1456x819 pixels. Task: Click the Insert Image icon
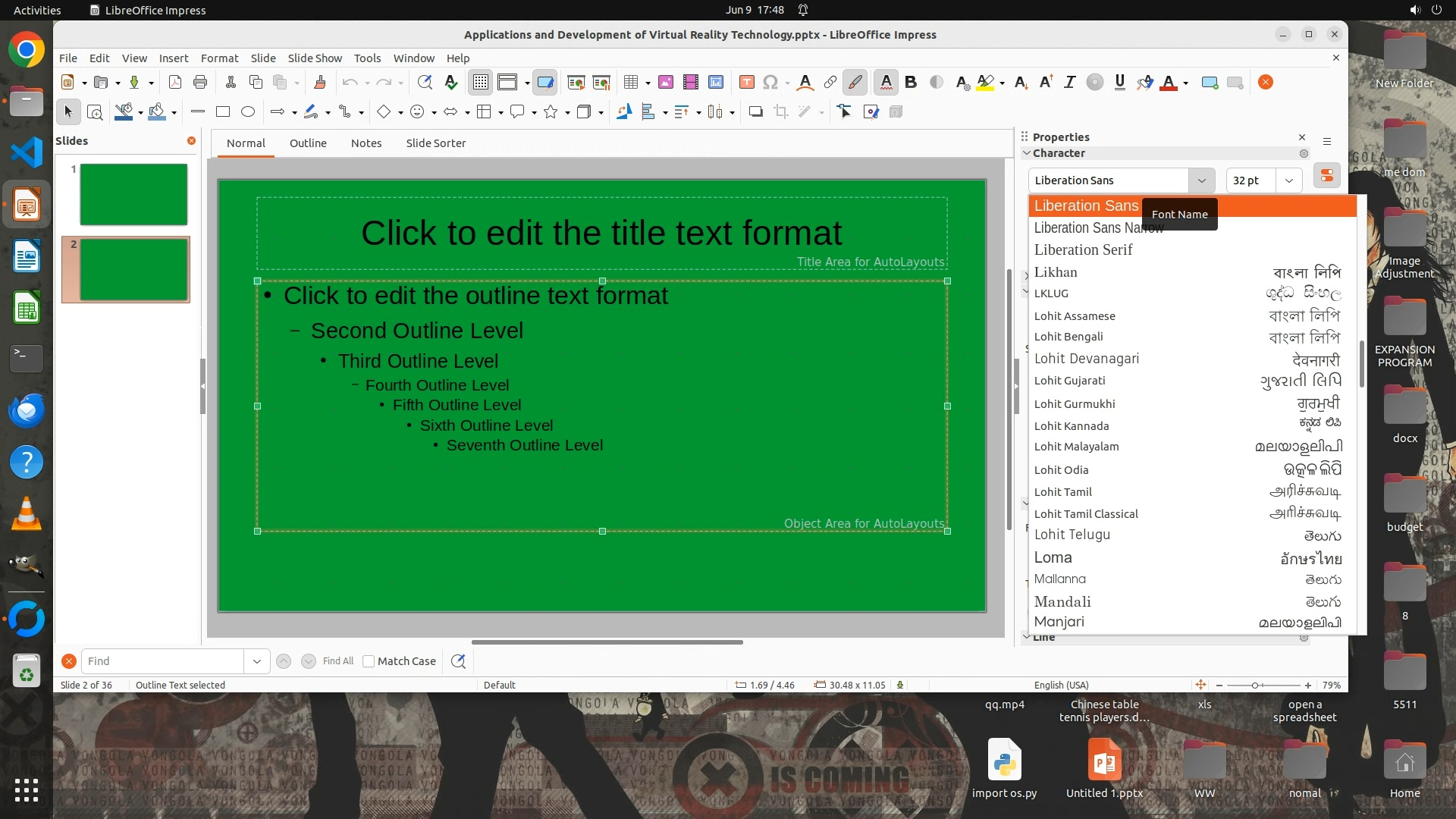[666, 83]
